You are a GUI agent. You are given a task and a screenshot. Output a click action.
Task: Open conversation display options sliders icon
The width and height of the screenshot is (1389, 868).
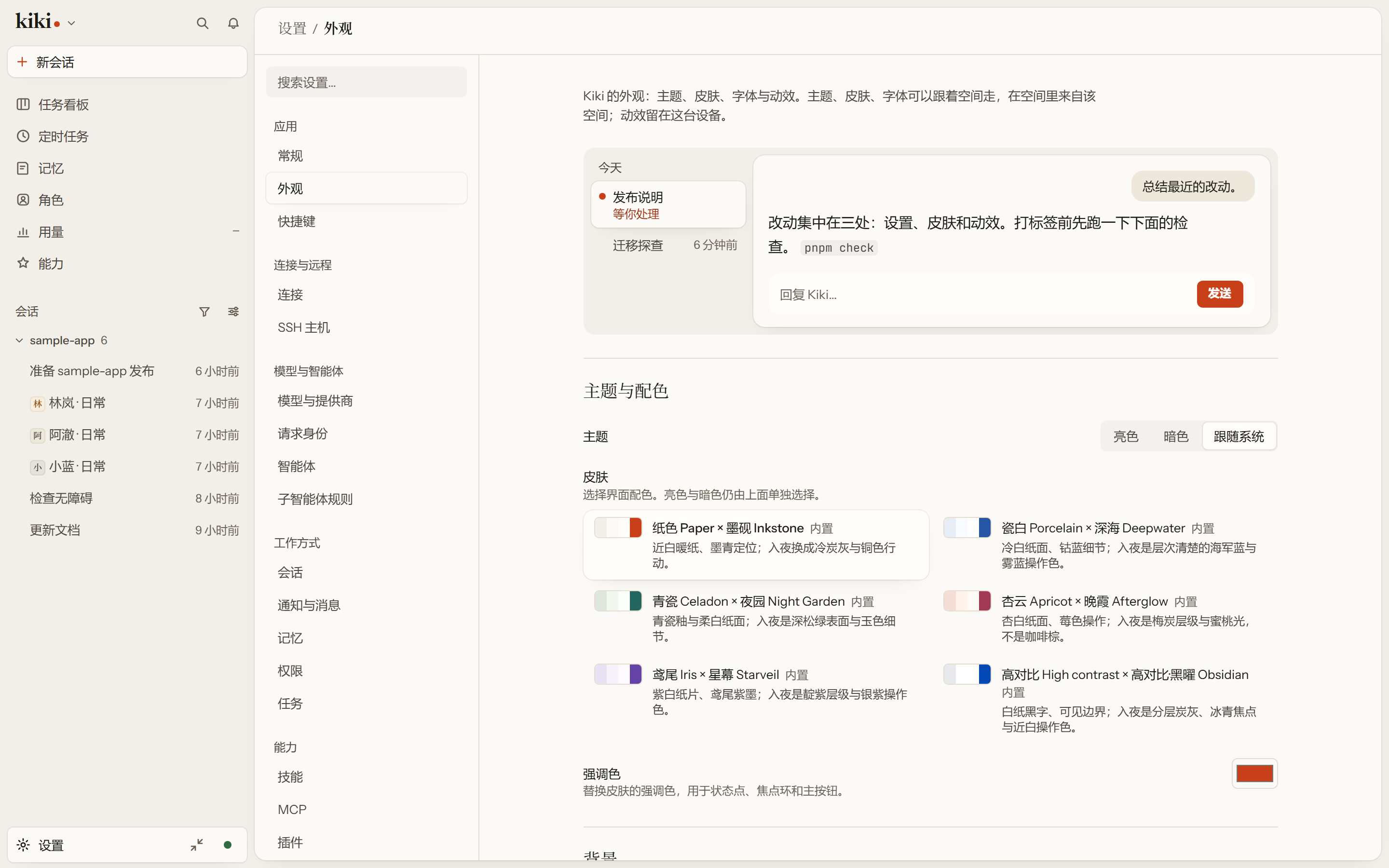[x=233, y=312]
